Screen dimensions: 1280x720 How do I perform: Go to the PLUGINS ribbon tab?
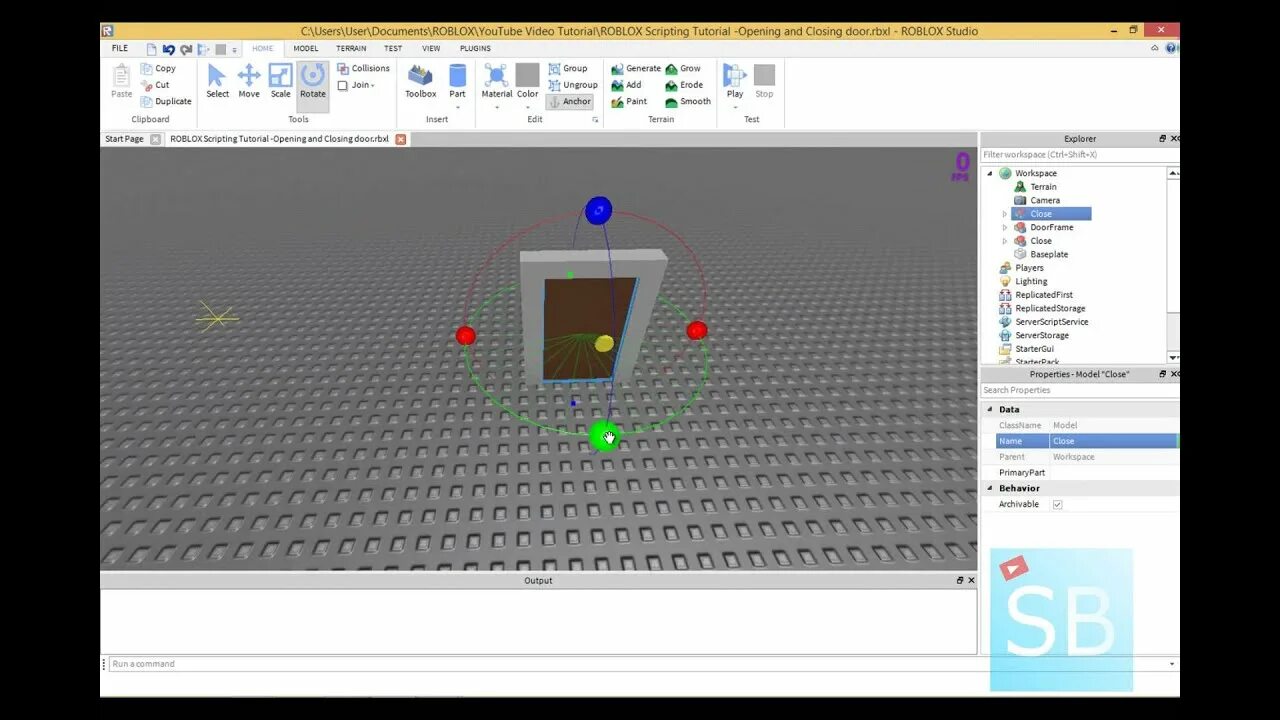click(475, 48)
